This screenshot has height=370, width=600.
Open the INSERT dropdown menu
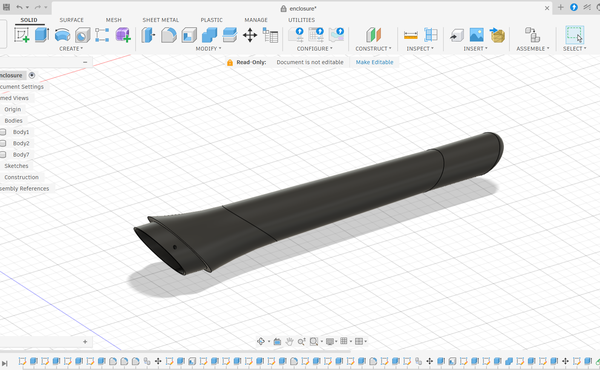(x=475, y=49)
